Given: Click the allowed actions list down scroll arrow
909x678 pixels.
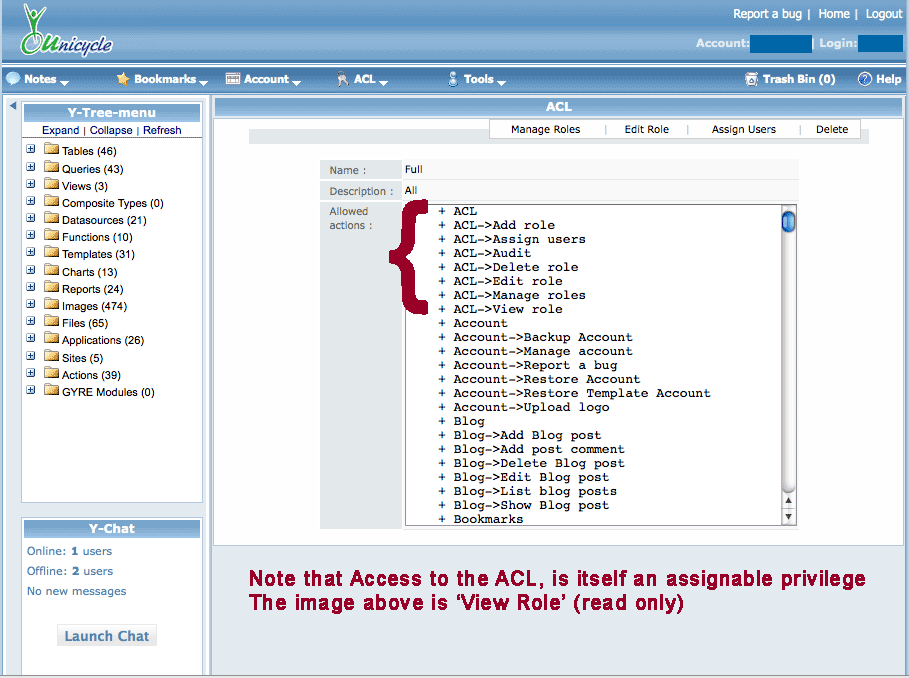Looking at the screenshot, I should (x=789, y=516).
